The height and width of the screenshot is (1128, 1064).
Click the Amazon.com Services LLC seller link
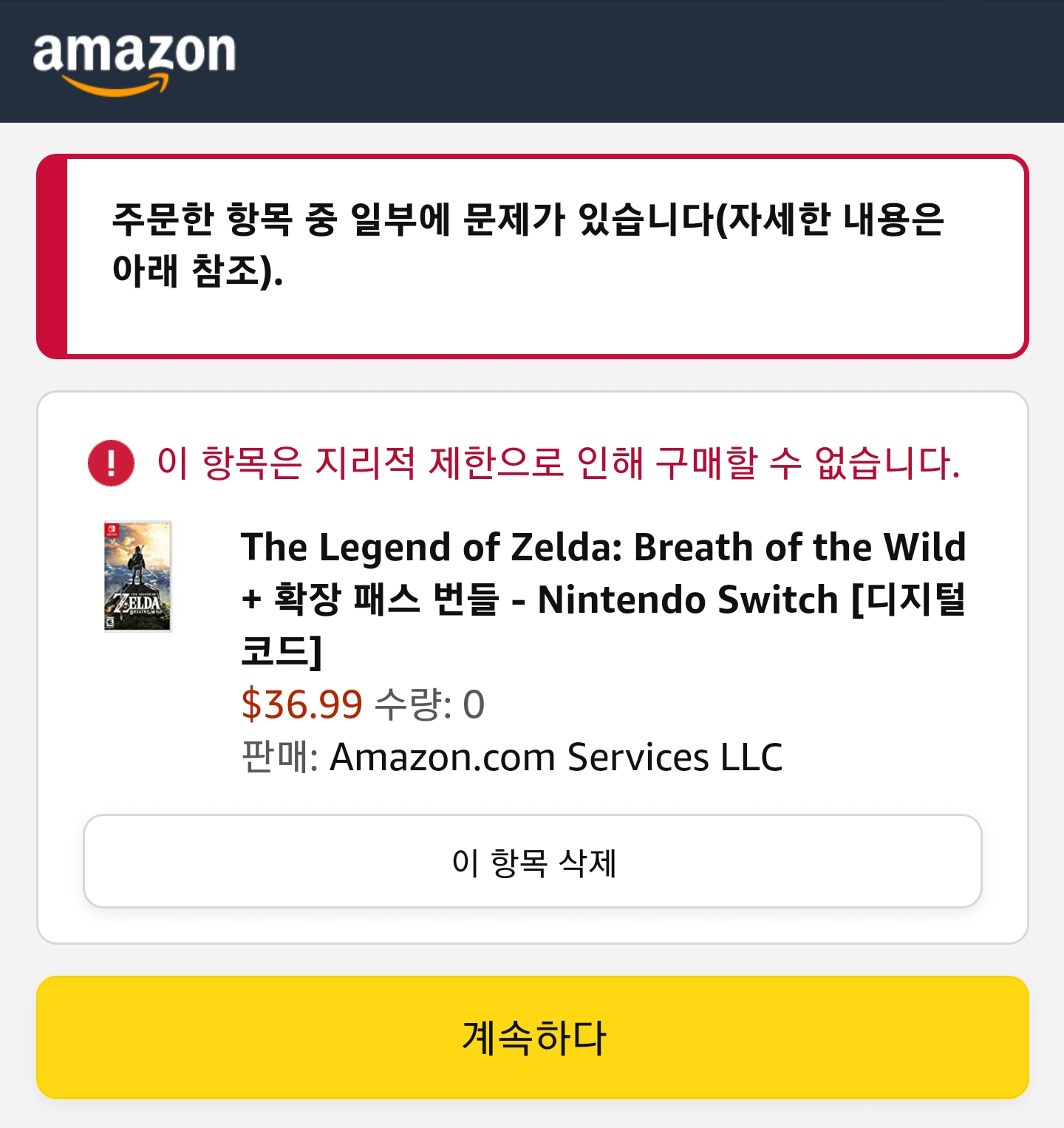[556, 757]
